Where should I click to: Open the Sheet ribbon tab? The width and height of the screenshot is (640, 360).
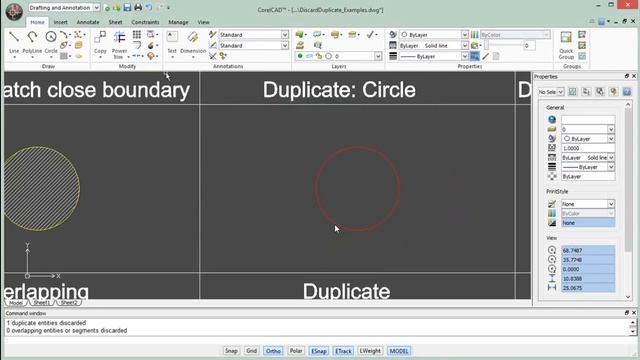point(115,22)
